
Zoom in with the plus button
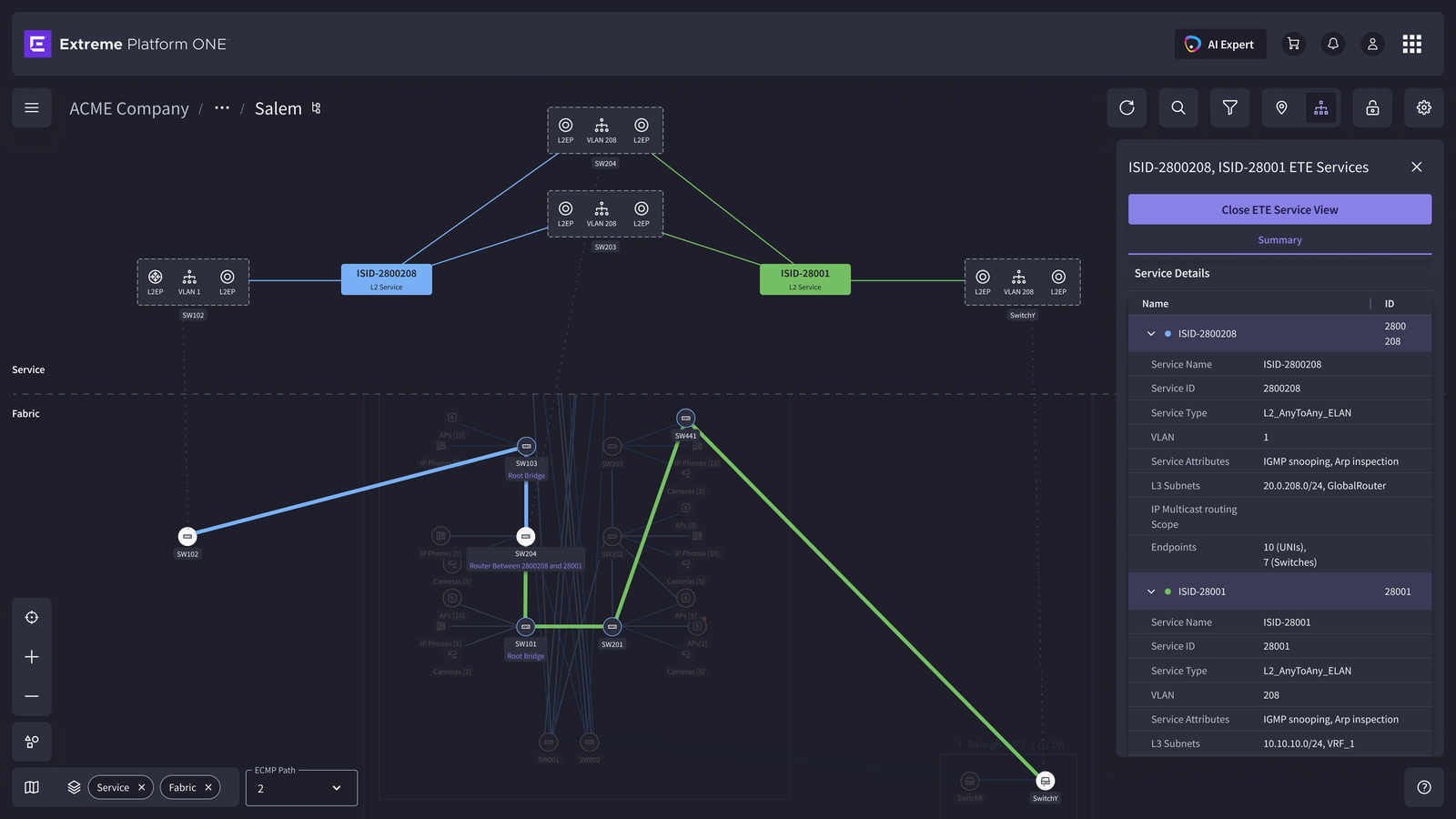point(32,657)
